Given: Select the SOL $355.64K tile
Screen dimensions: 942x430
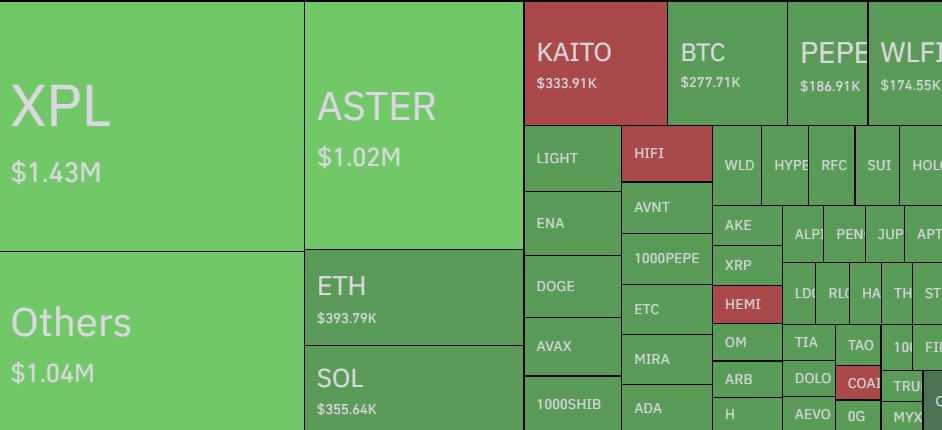Looking at the screenshot, I should point(413,388).
